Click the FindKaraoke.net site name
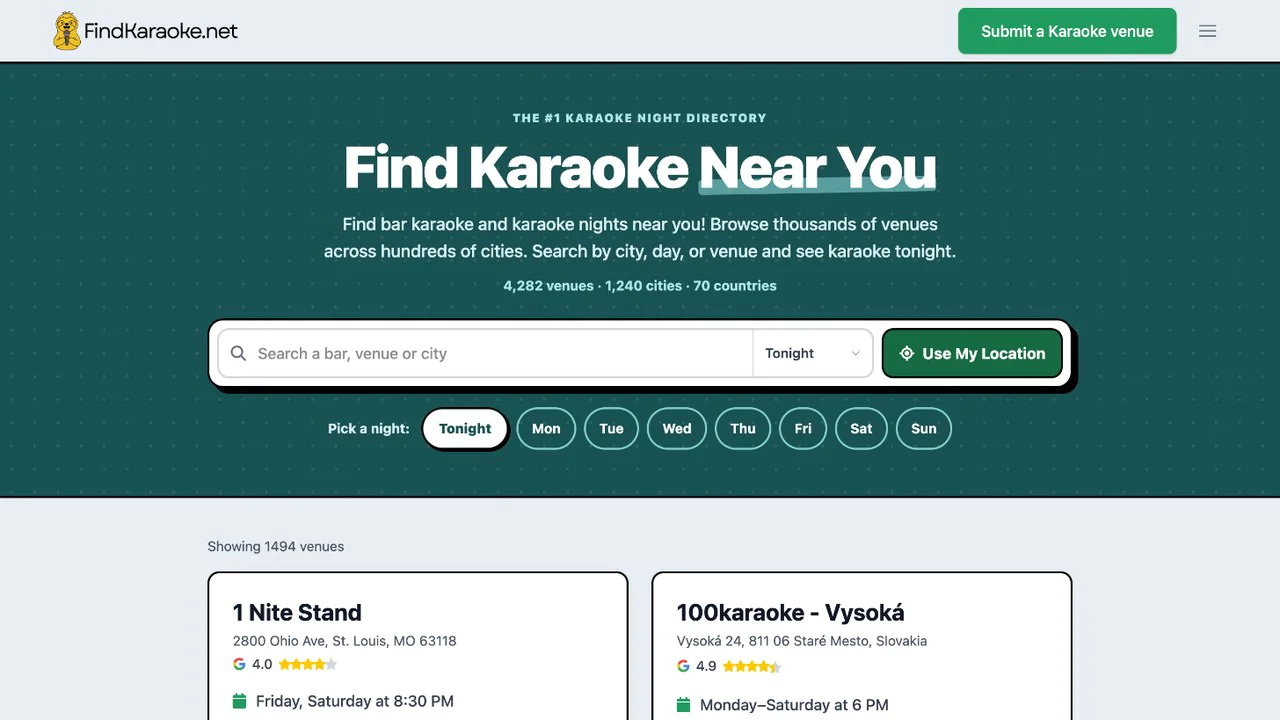The height and width of the screenshot is (720, 1280). (x=161, y=31)
